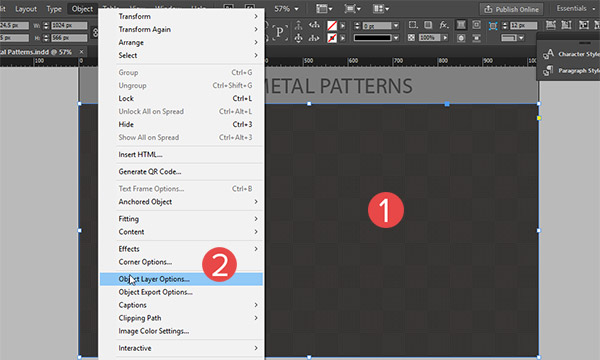Open the Effects submenu
Viewport: 600px width, 360px height.
coord(181,249)
